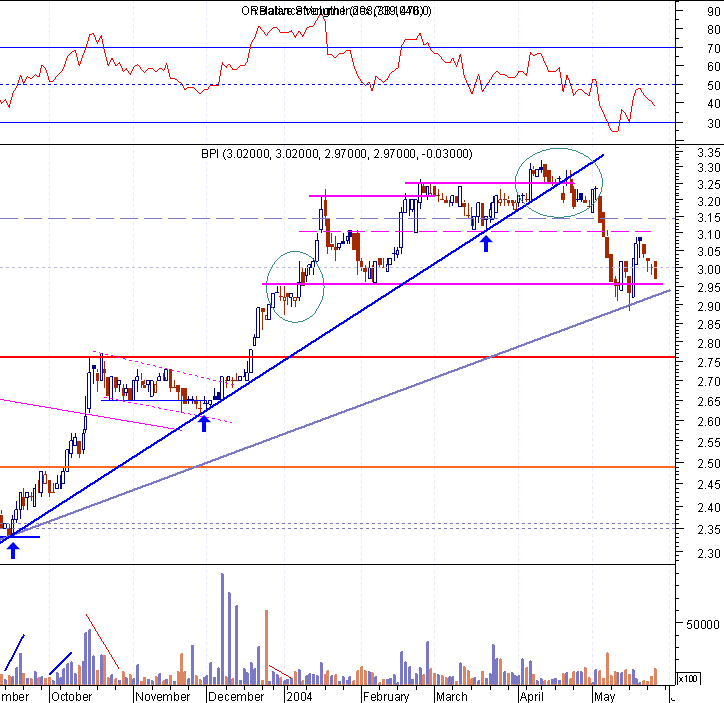Image resolution: width=724 pixels, height=703 pixels.
Task: Click the 3.00 price axis label
Action: point(709,269)
